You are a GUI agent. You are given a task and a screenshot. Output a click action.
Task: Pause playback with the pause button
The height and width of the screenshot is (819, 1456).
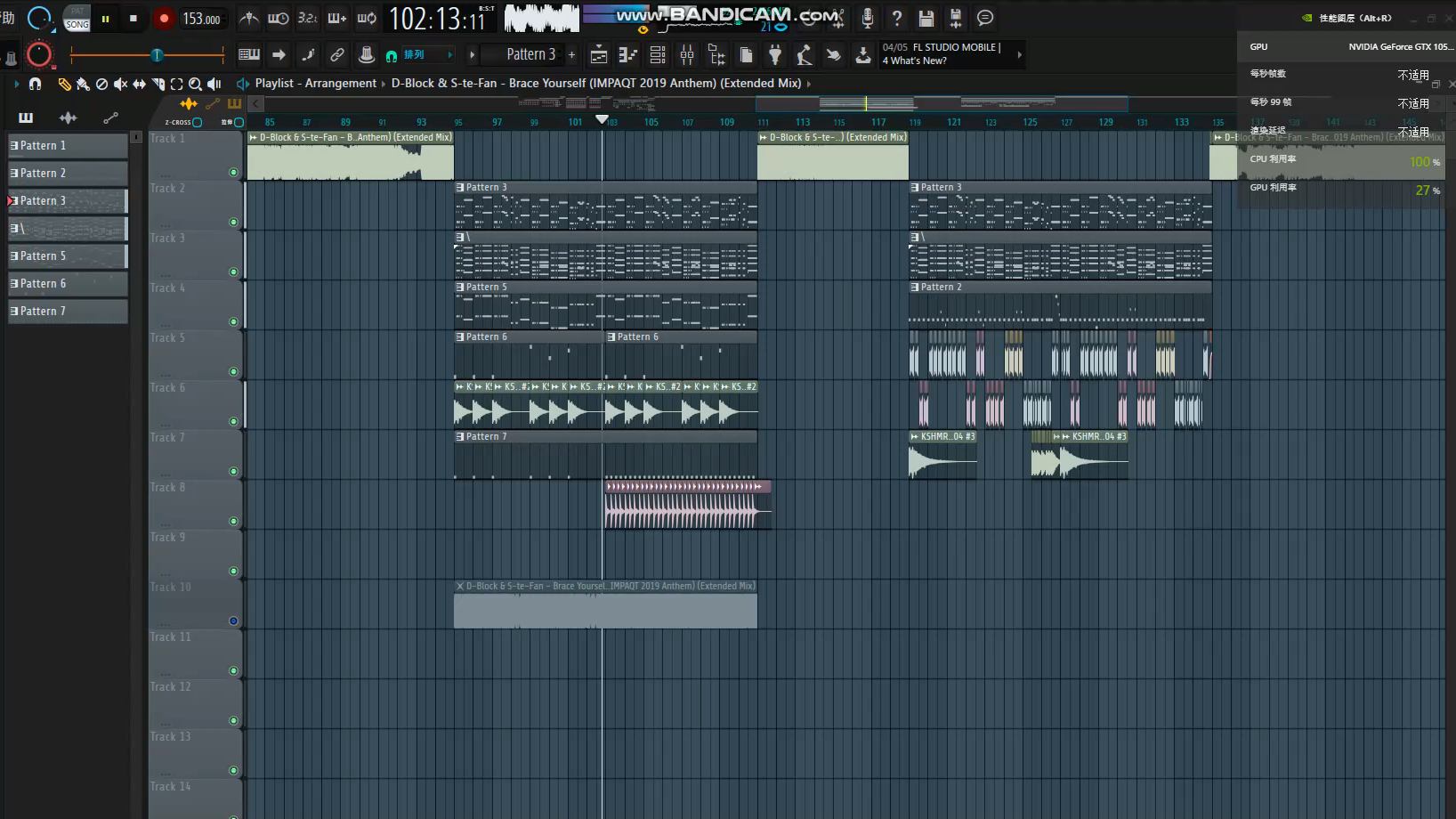[x=105, y=18]
